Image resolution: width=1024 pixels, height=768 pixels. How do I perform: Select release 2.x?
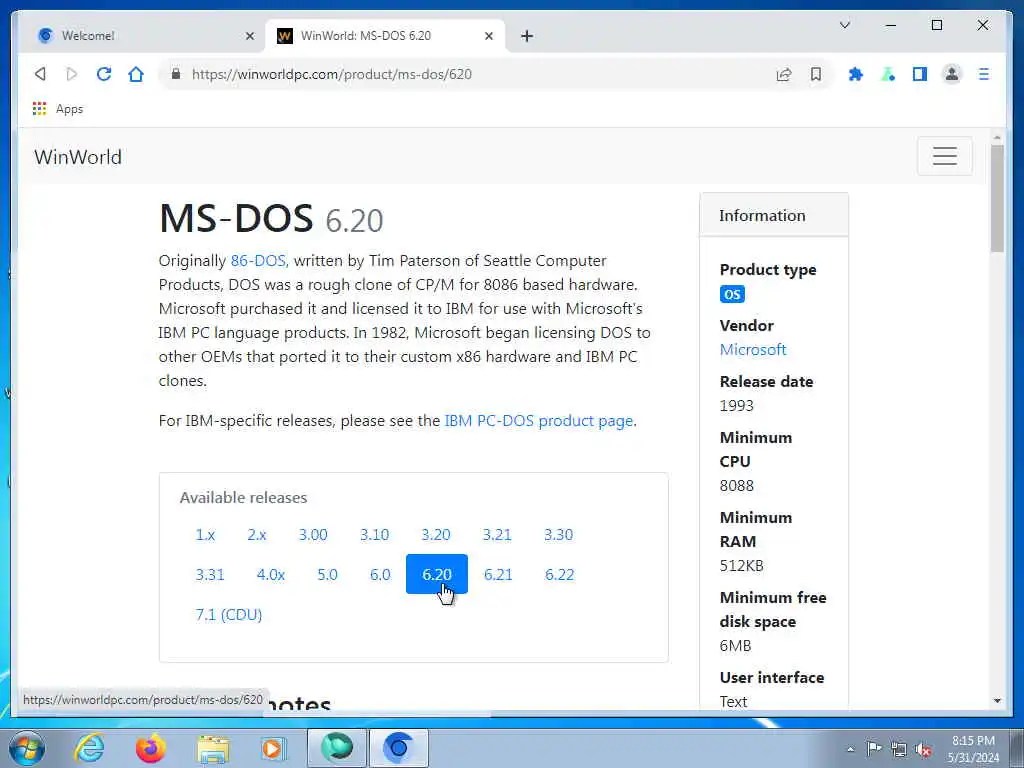click(257, 534)
